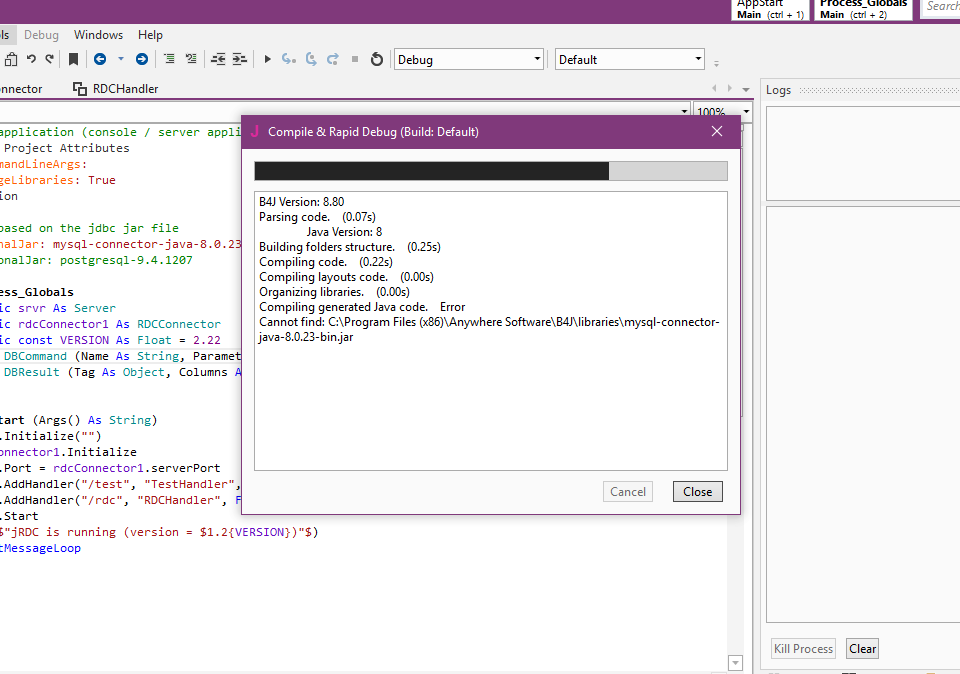
Task: Click the 'Compiling layouts code.' line
Action: 346,277
